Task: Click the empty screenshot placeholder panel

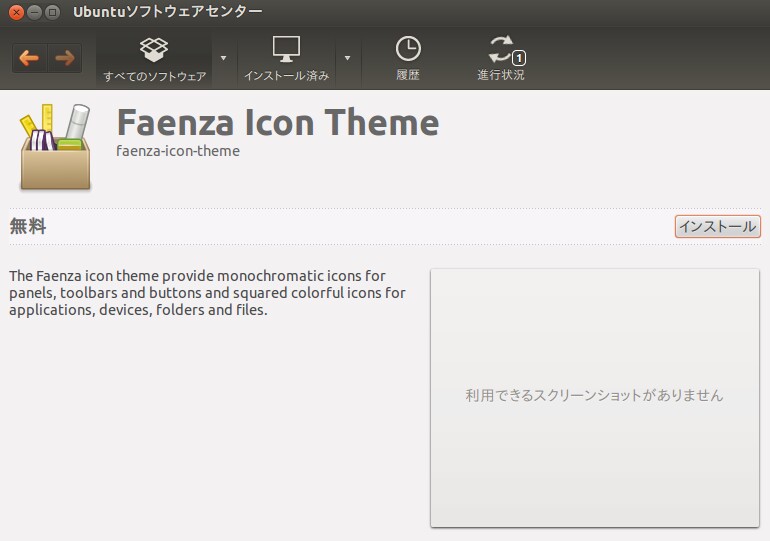Action: [x=595, y=398]
